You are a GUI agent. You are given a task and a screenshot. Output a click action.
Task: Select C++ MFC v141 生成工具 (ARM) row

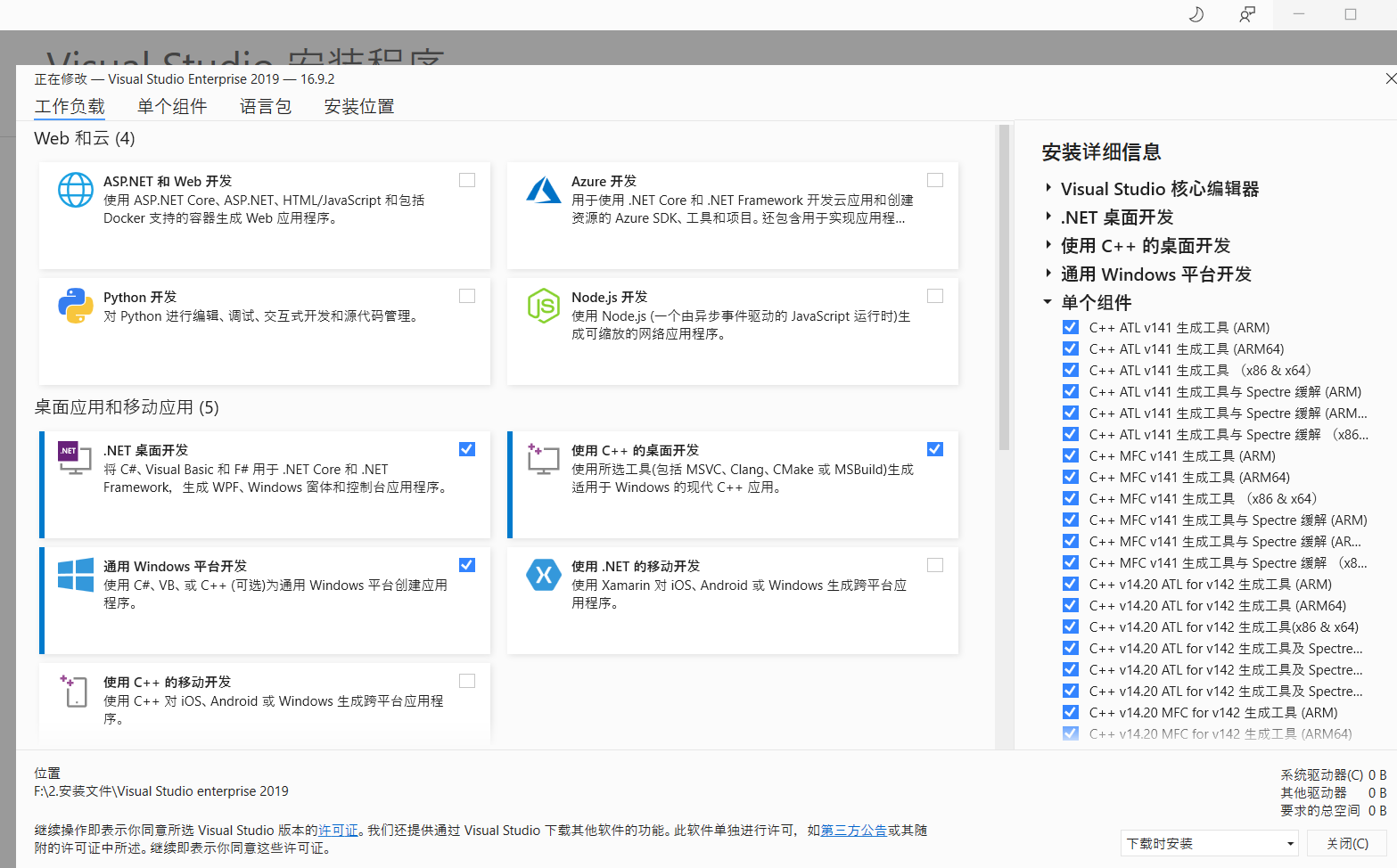[x=1182, y=455]
